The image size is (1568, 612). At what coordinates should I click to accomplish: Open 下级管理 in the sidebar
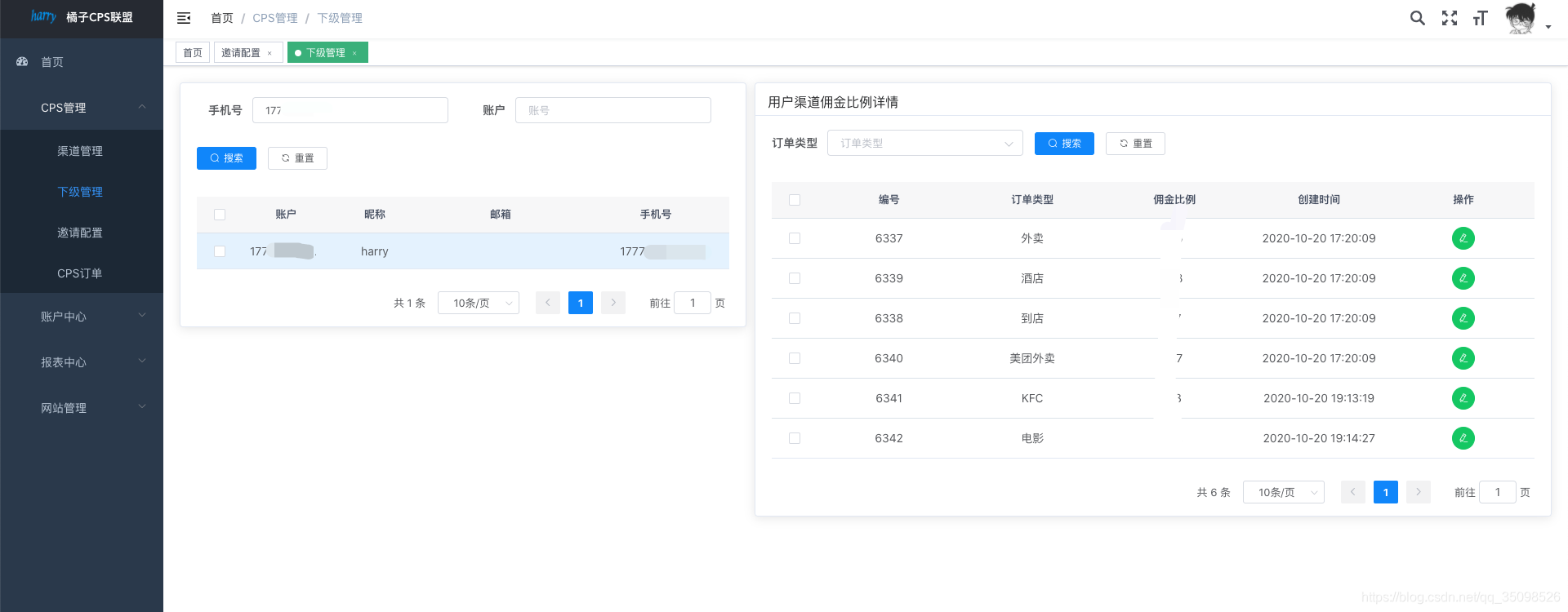coord(82,192)
